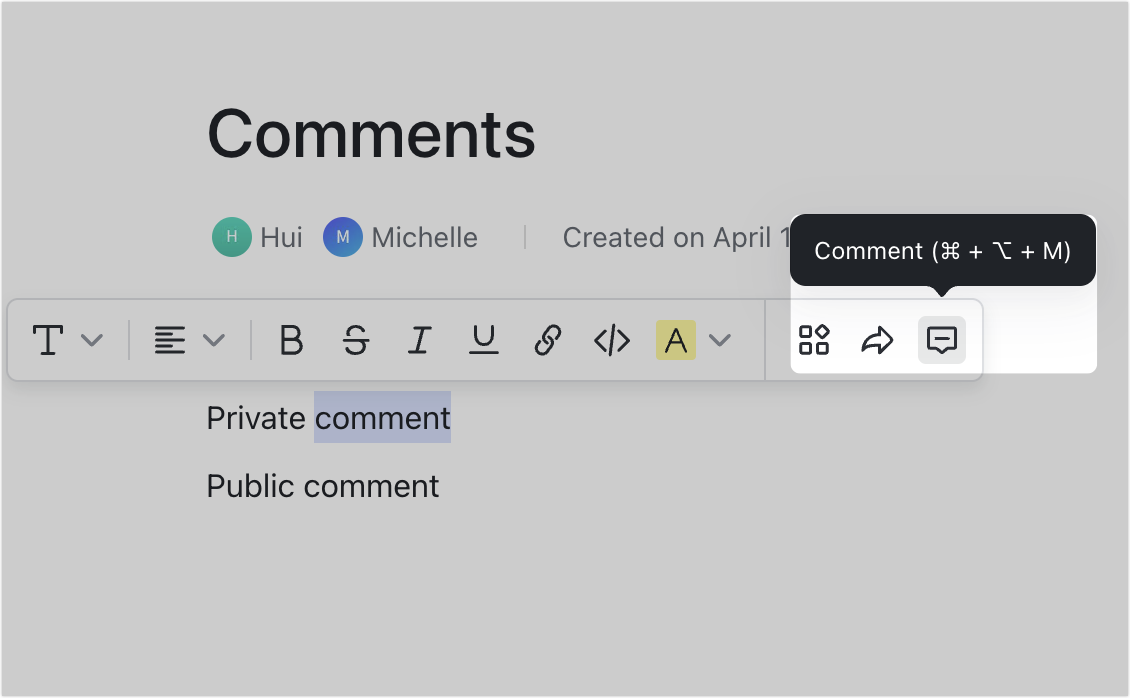Click the Comment keyboard shortcut tooltip
The image size is (1130, 698).
[x=944, y=250]
